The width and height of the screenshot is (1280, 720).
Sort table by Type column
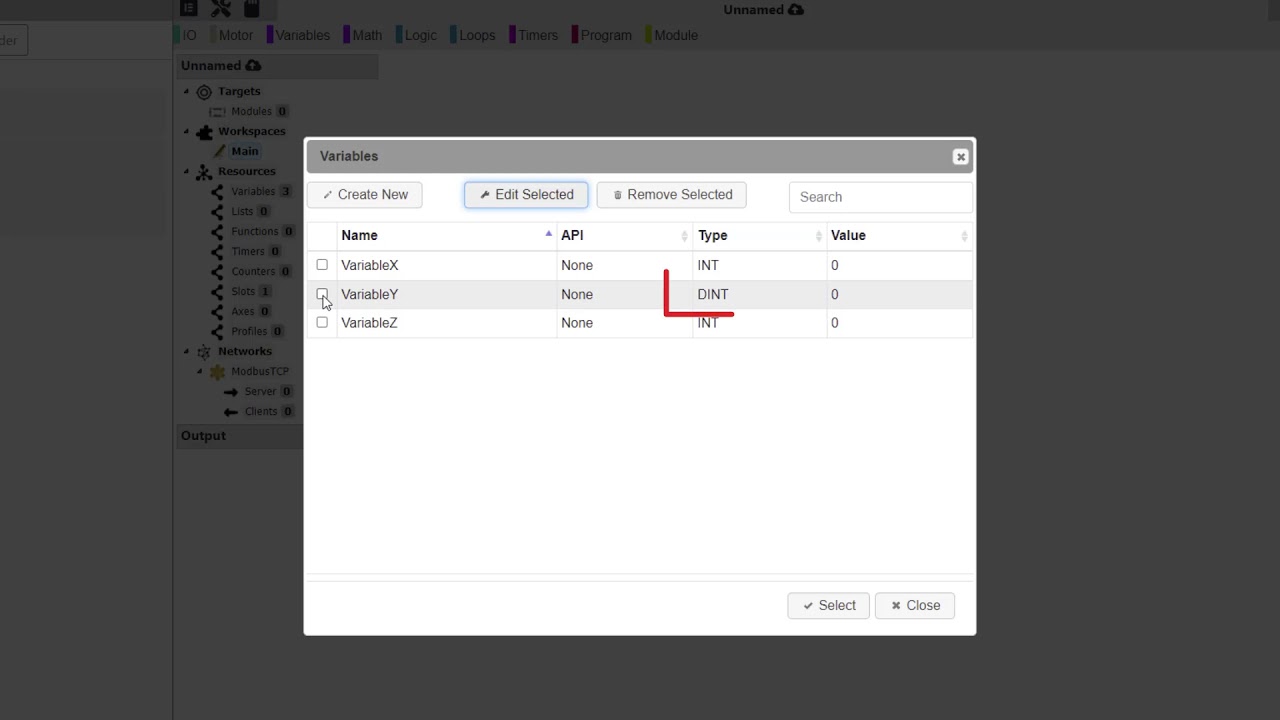760,236
